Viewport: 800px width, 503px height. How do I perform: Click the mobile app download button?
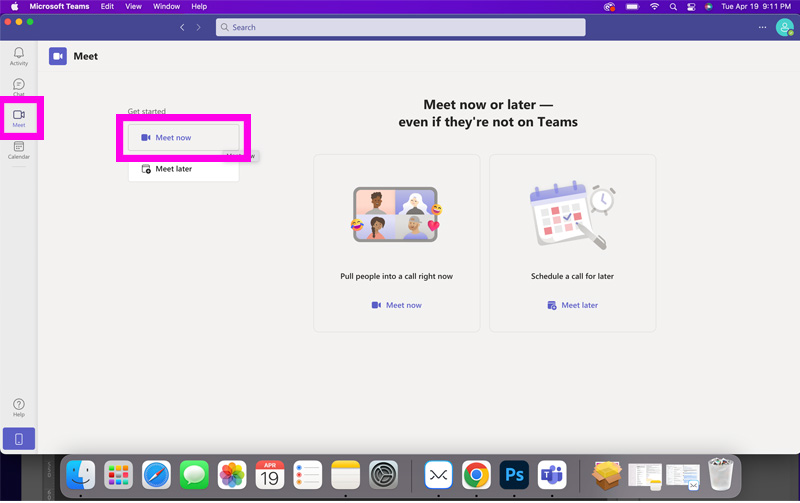tap(19, 439)
